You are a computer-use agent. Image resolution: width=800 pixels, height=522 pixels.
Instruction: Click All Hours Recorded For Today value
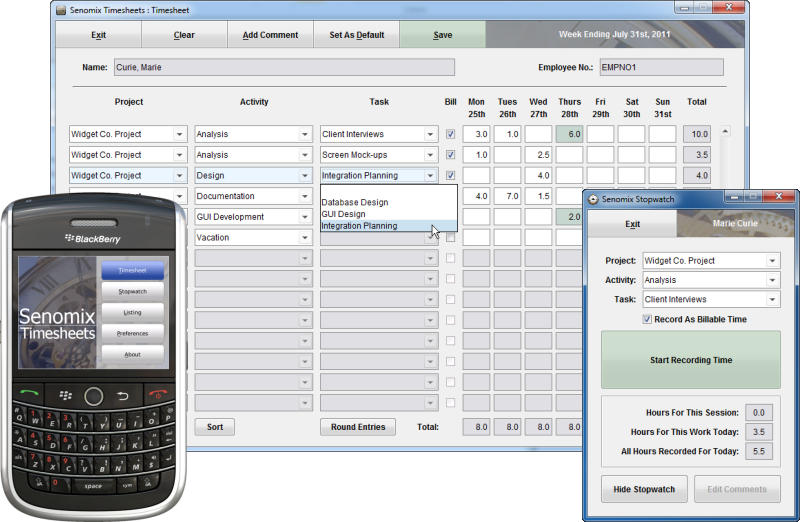click(x=759, y=451)
